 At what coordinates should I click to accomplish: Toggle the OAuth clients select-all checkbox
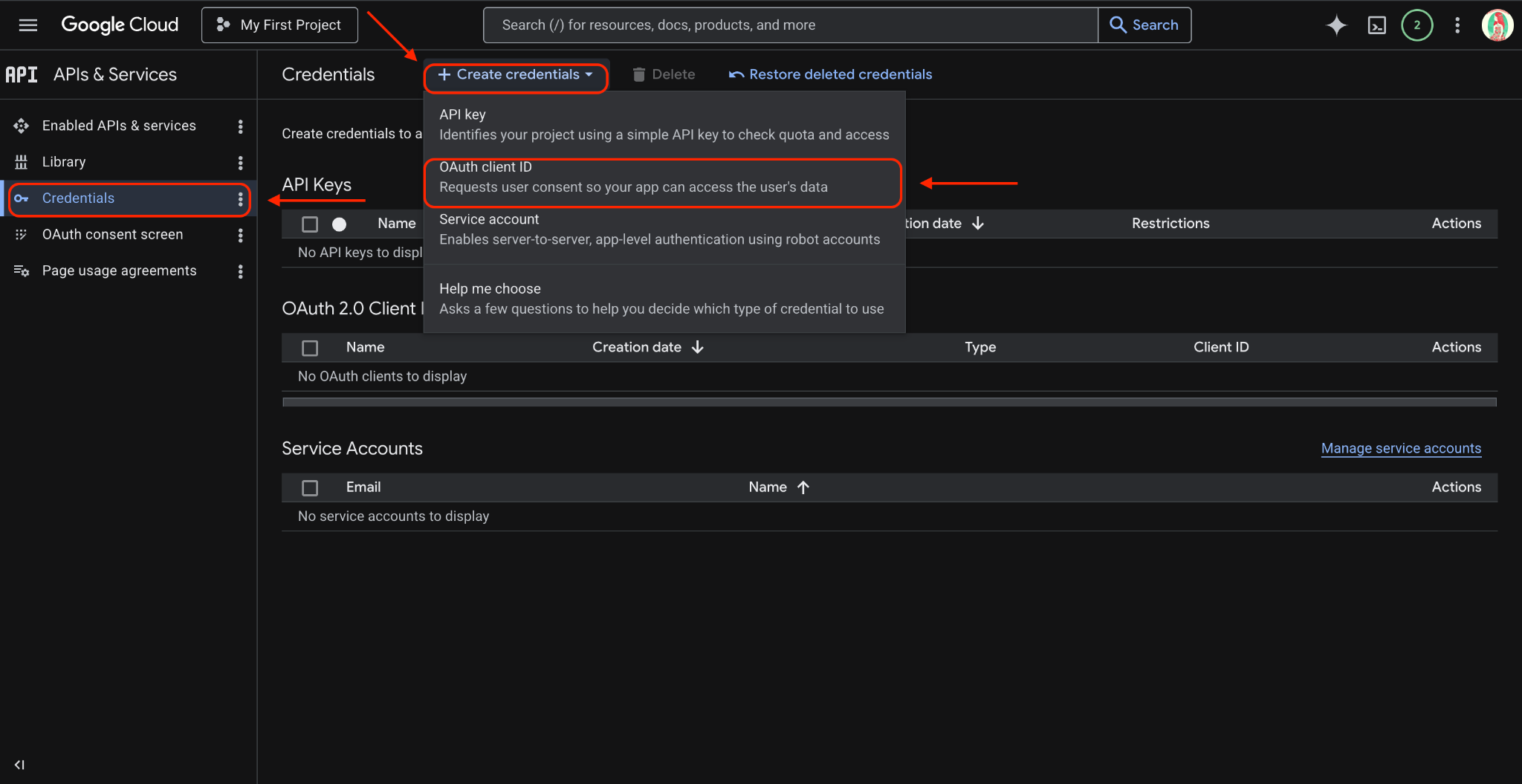click(310, 348)
